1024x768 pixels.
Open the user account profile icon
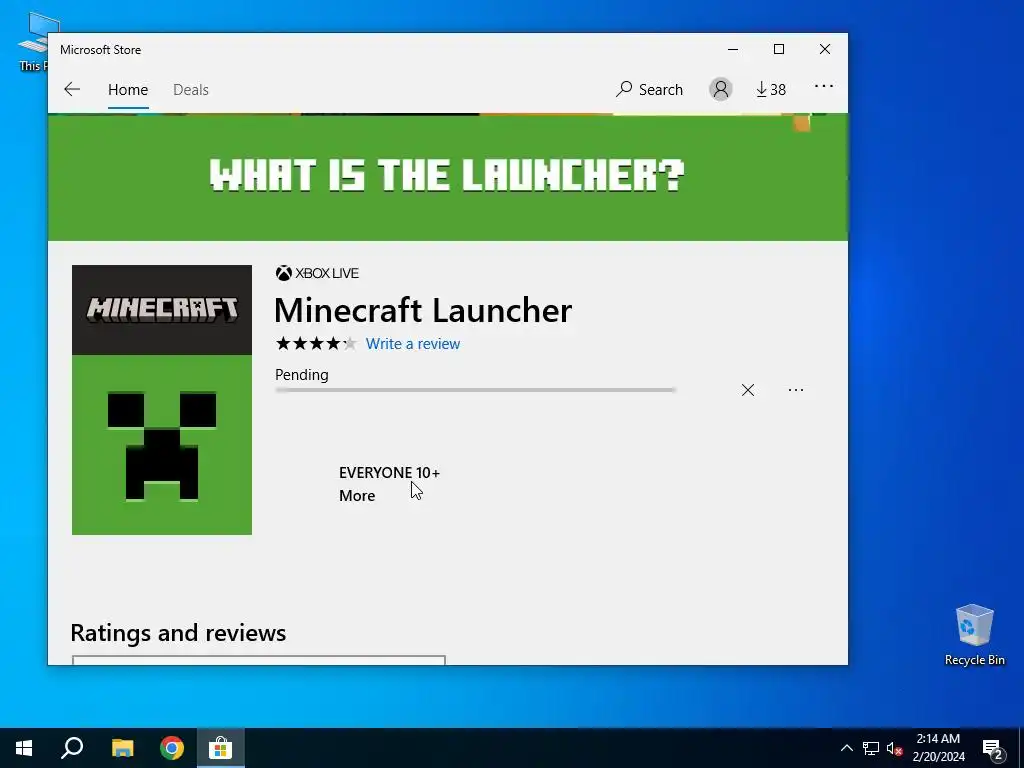coord(721,89)
